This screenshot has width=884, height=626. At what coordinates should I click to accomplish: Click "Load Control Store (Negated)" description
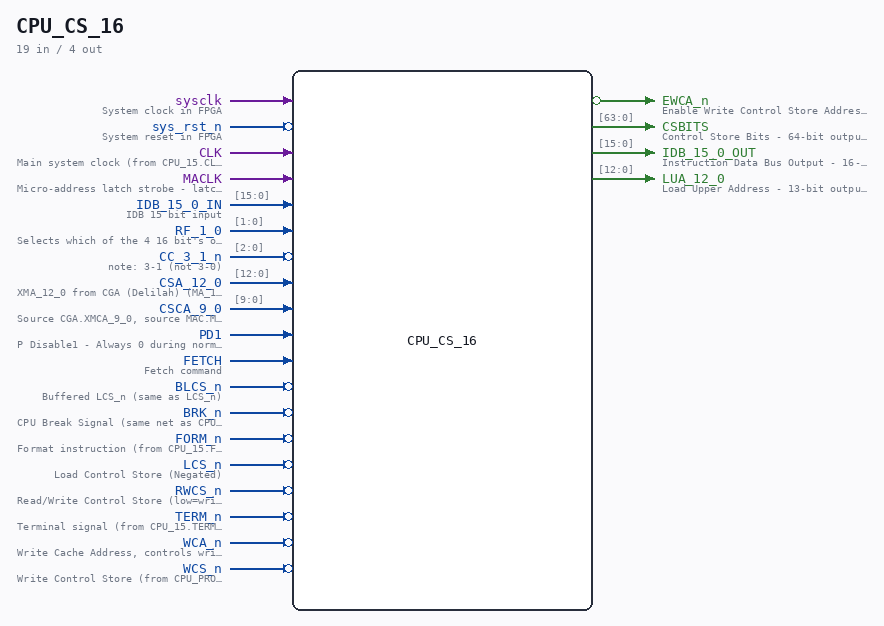[138, 474]
